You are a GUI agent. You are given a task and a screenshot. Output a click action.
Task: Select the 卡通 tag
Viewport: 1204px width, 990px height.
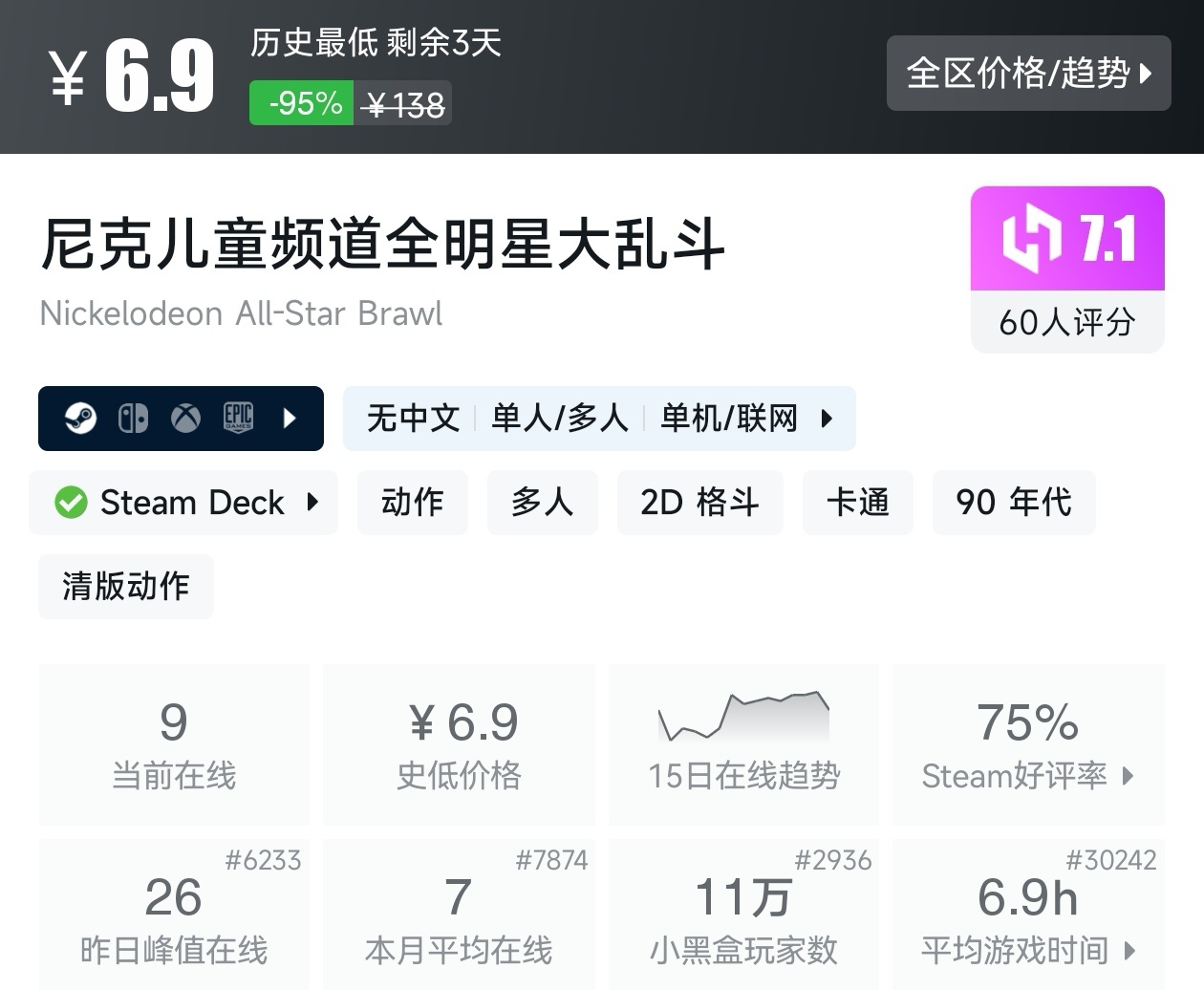click(x=857, y=502)
